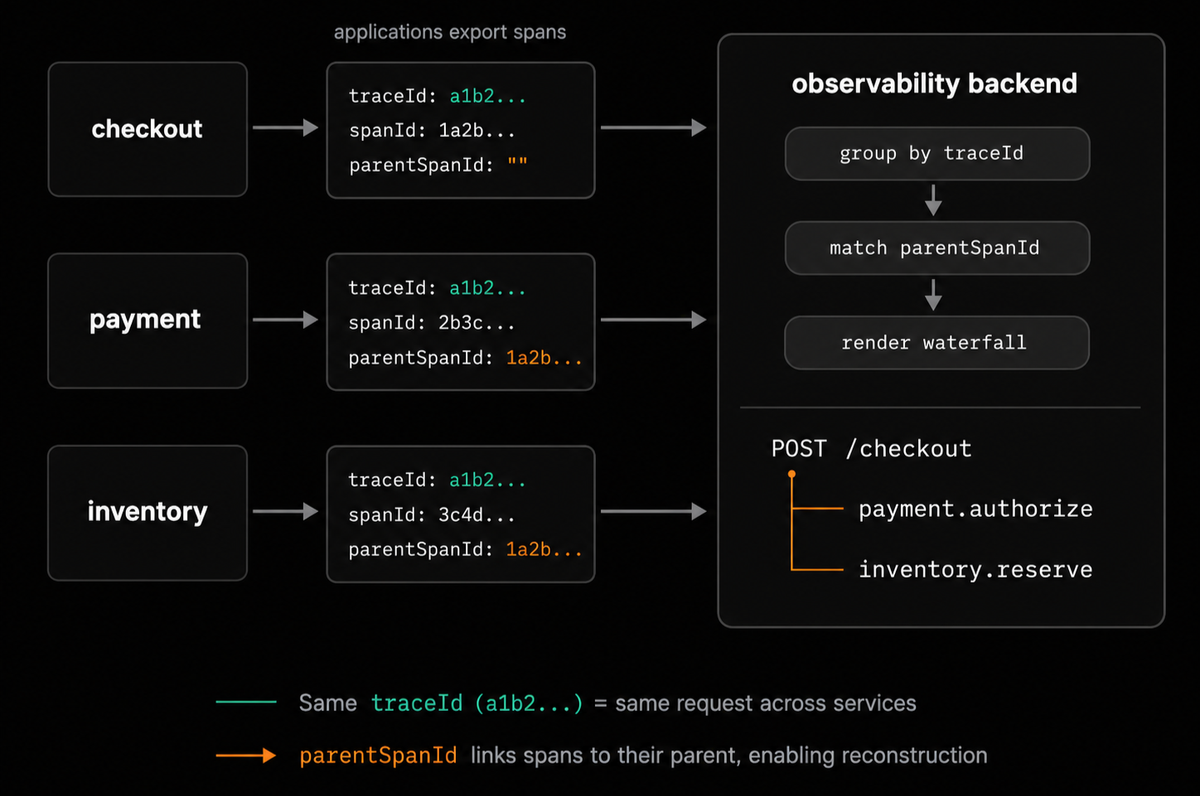Click the "spanId: 3c4d..." line
1200x796 pixels.
(433, 515)
